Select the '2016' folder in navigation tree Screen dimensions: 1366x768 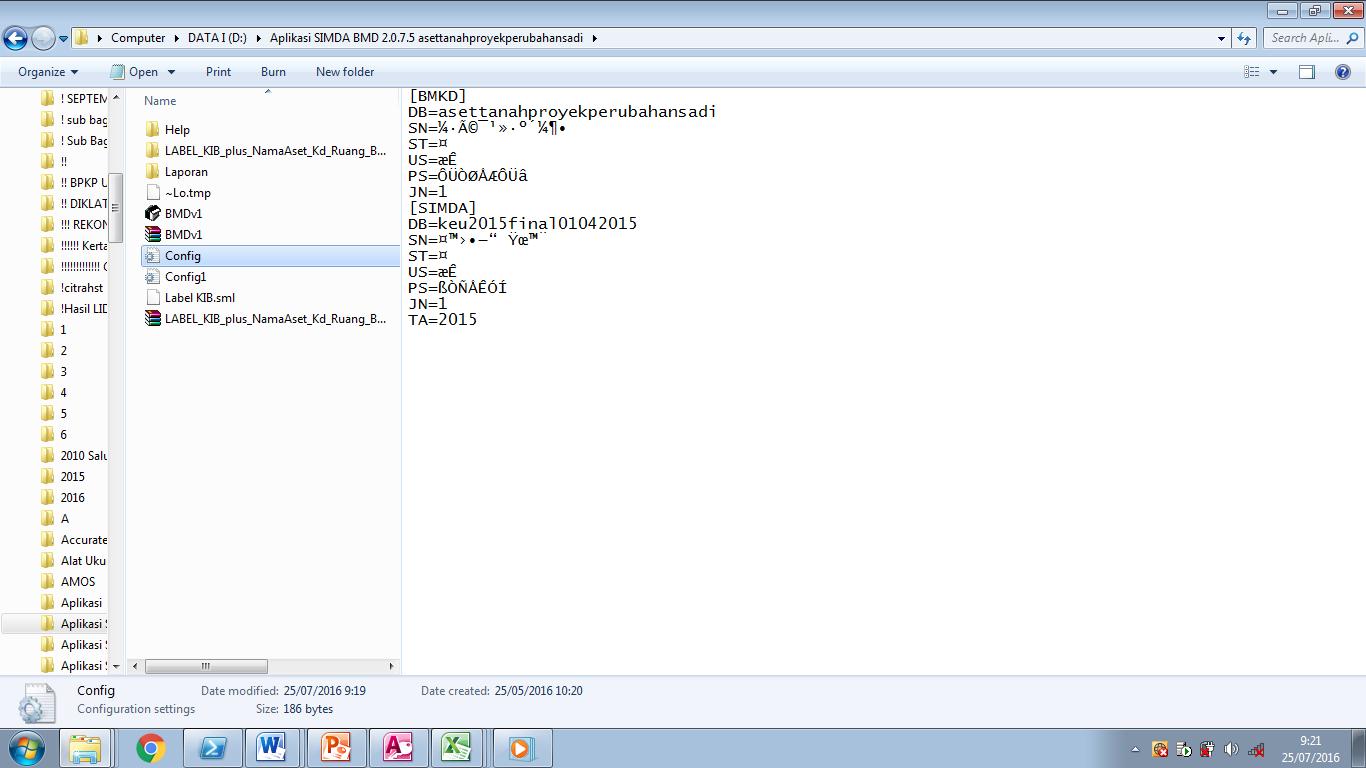[63, 498]
